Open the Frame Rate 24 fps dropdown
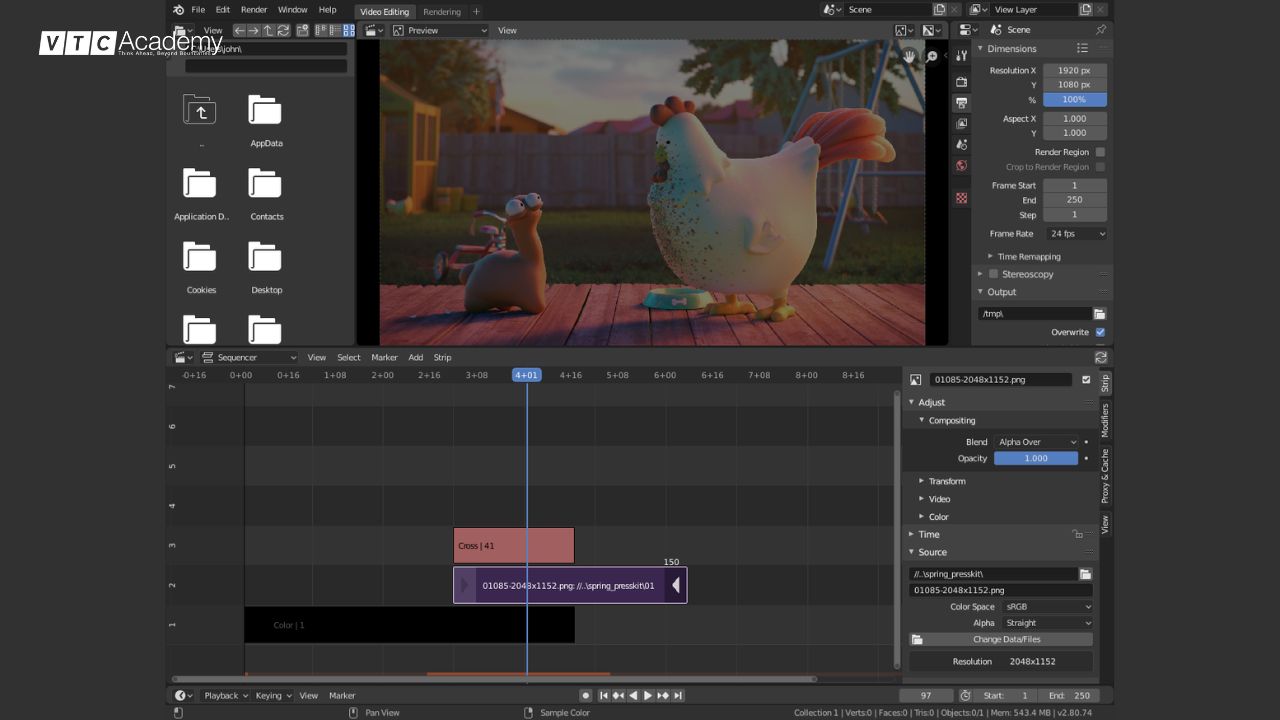The width and height of the screenshot is (1280, 720). tap(1076, 234)
